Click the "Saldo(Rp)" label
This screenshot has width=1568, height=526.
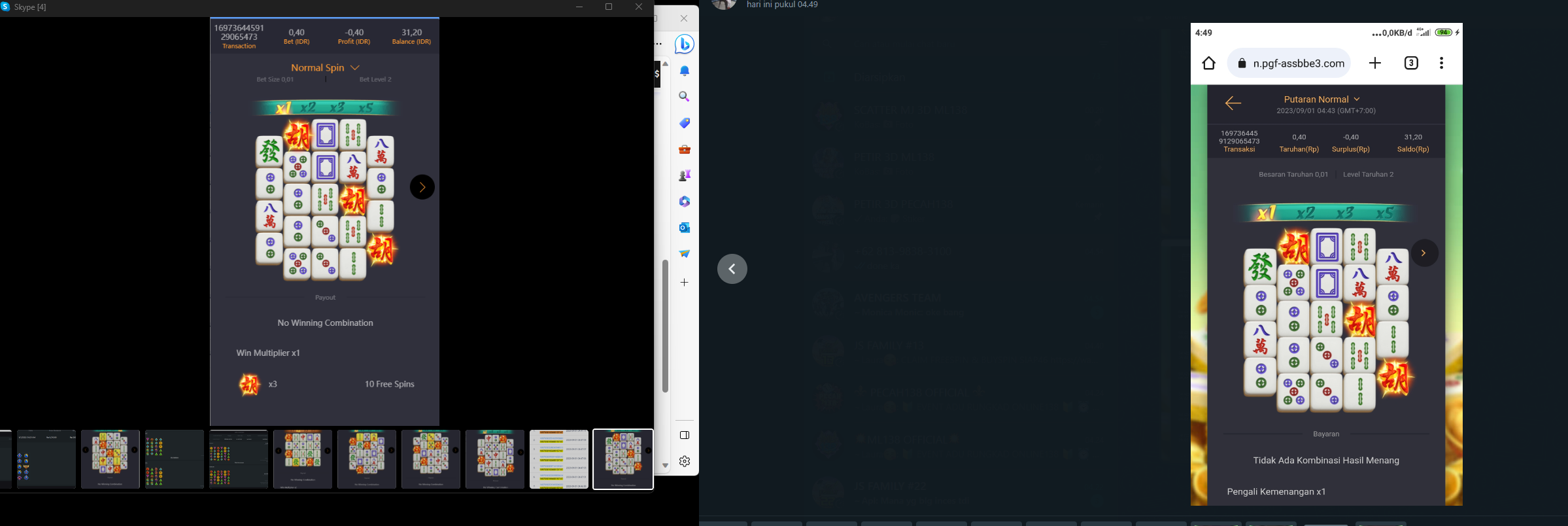point(1413,150)
